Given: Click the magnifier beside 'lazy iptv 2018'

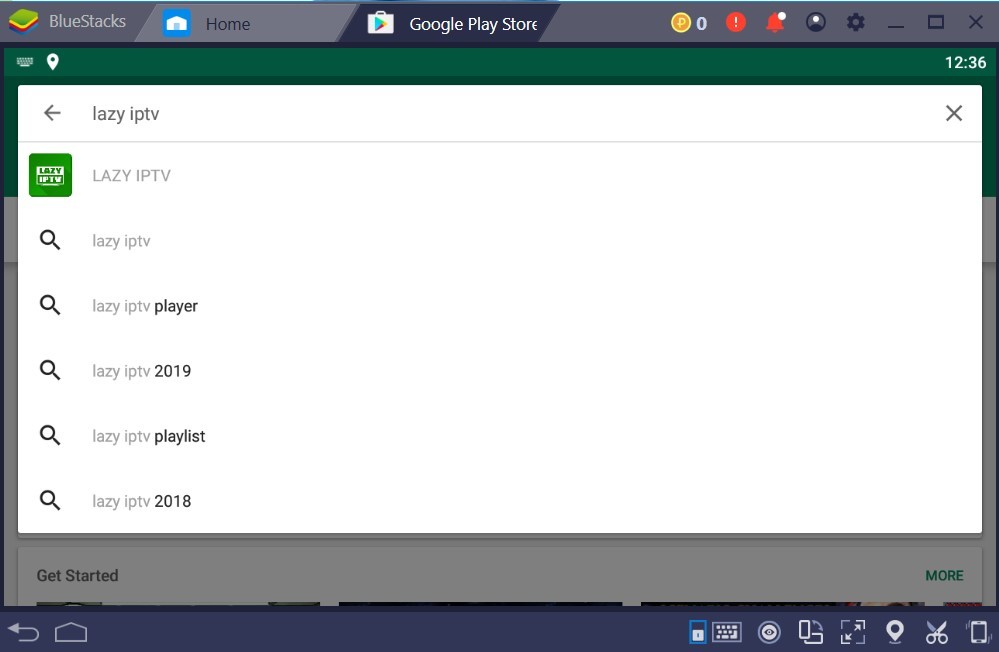Looking at the screenshot, I should (x=50, y=500).
